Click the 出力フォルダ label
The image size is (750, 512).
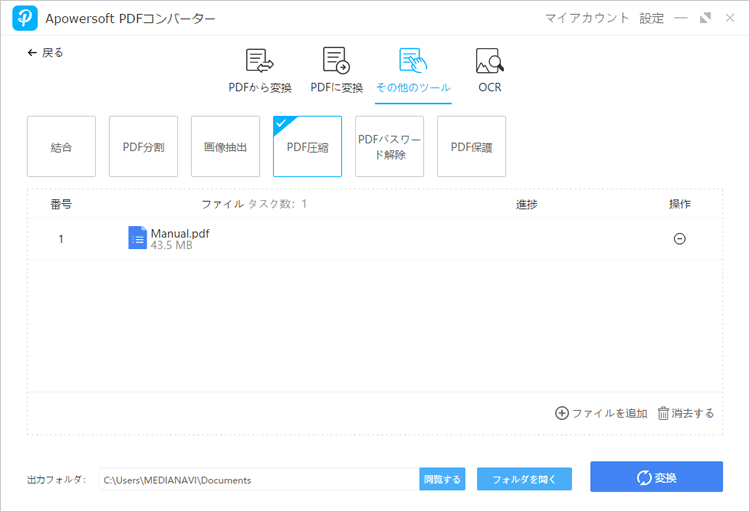[56, 479]
